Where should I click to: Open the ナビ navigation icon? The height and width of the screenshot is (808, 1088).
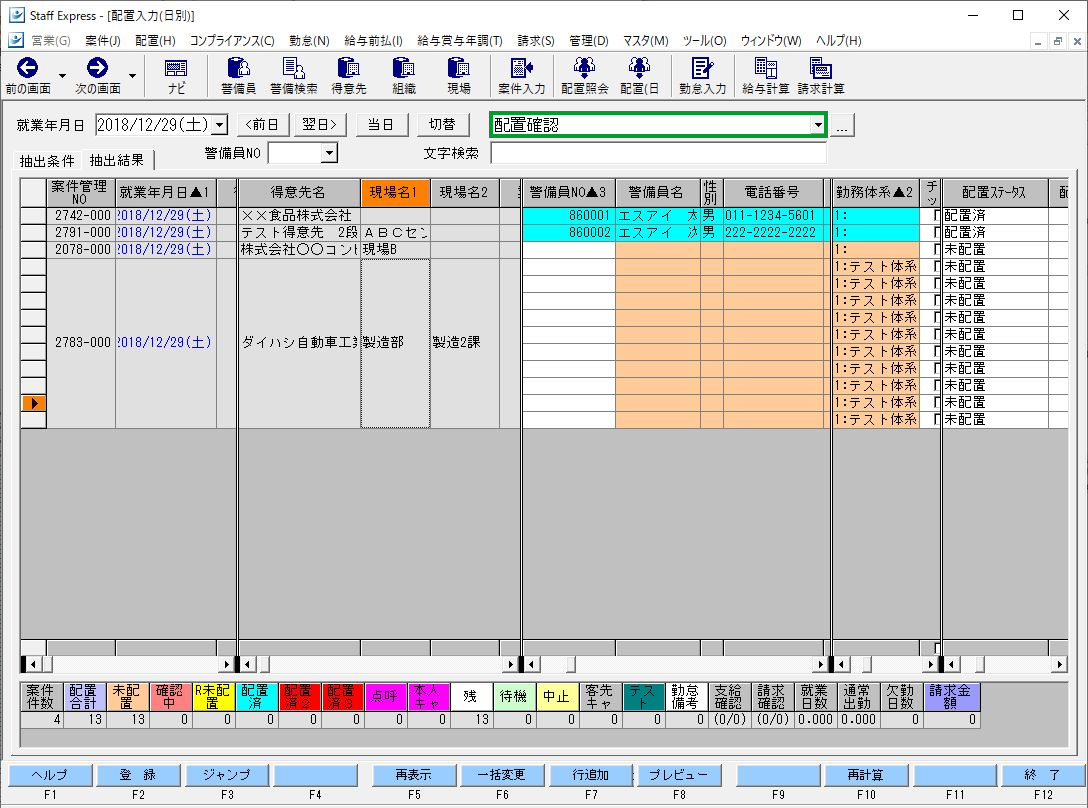[176, 76]
